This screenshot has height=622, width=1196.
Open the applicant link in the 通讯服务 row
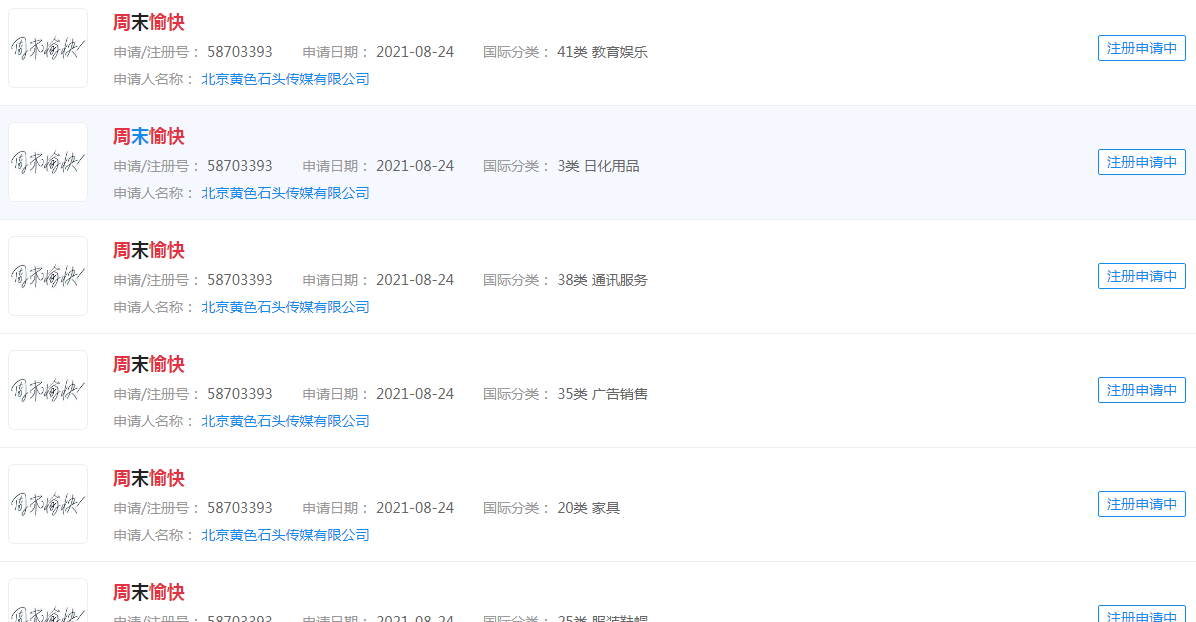pos(285,306)
